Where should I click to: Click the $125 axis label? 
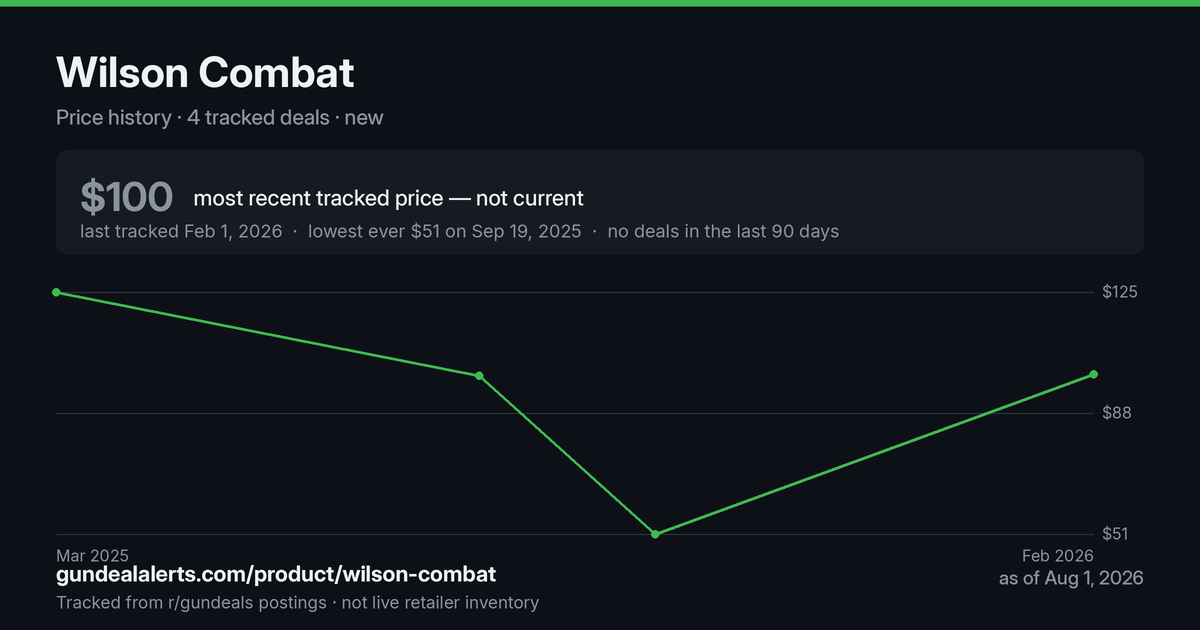[1121, 292]
